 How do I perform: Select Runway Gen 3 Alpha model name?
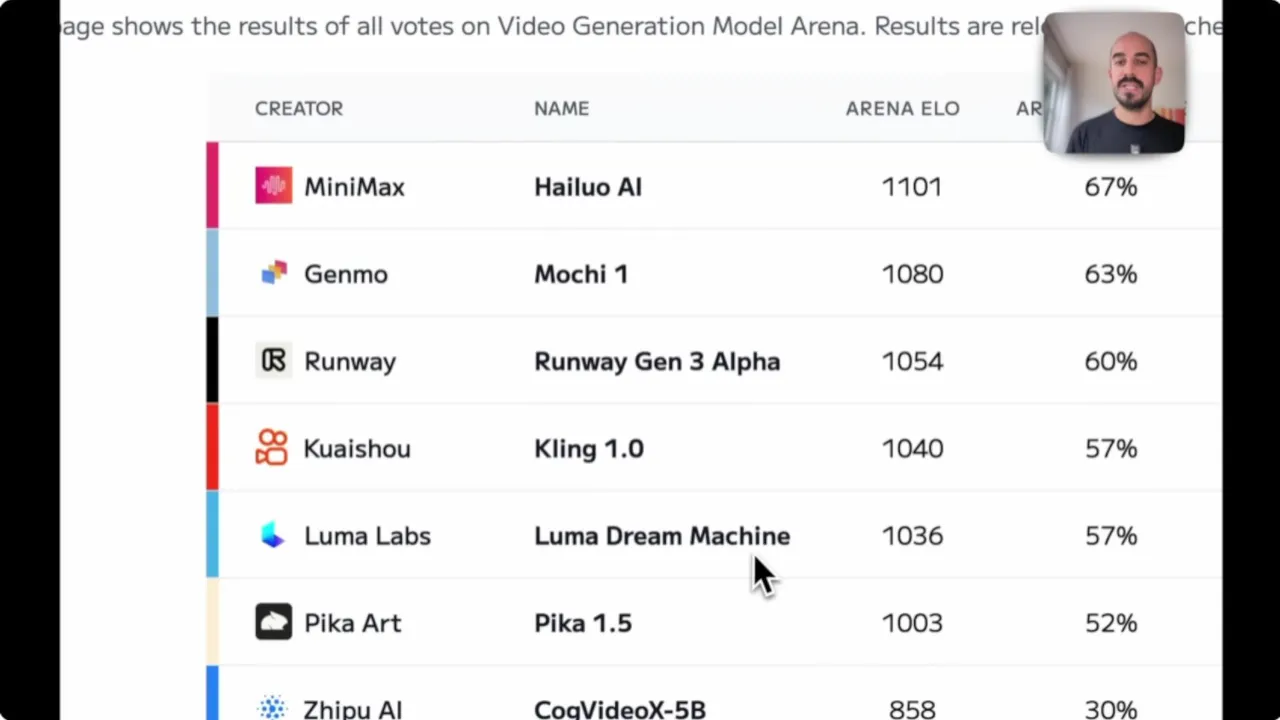[x=656, y=361]
